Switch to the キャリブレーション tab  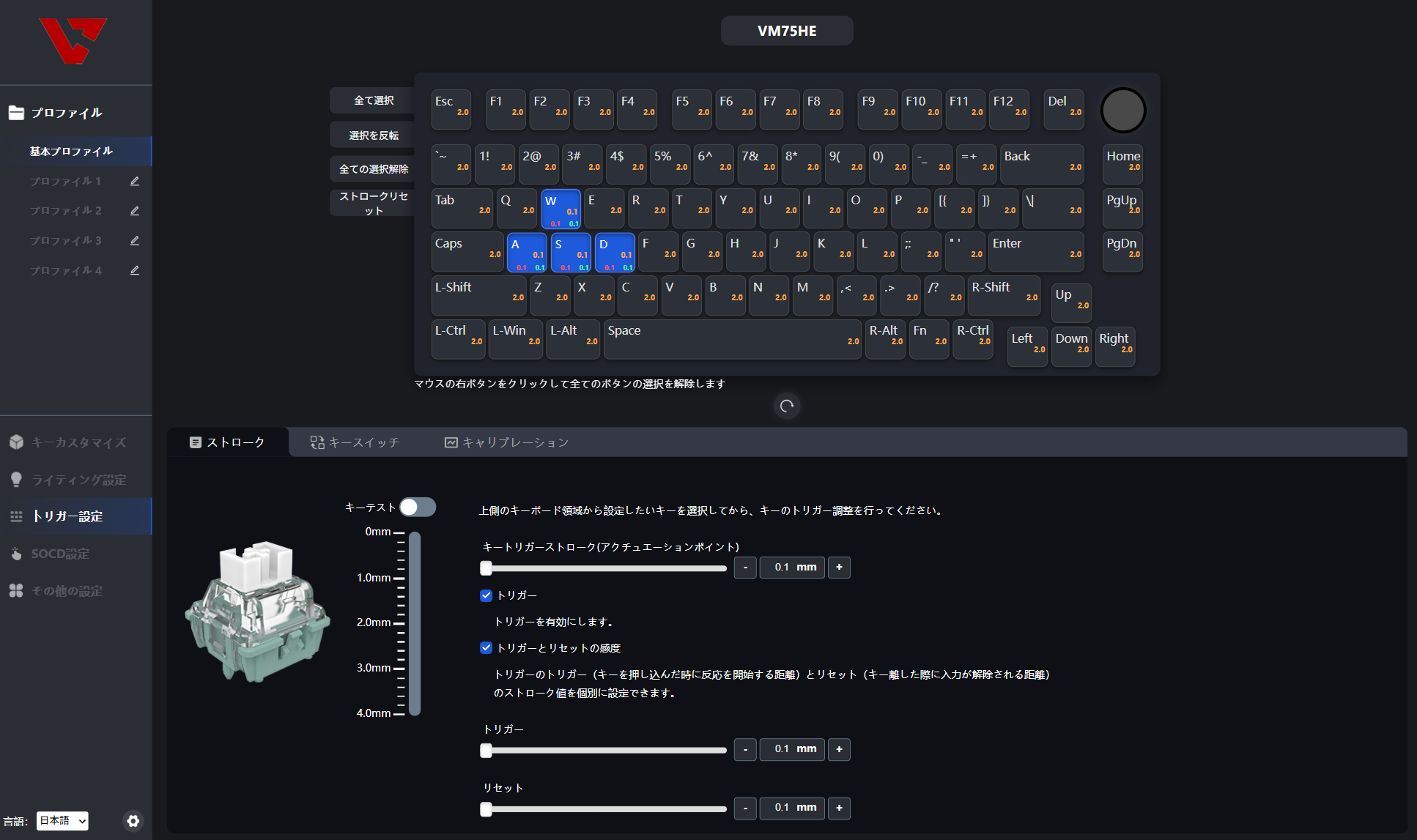[507, 442]
